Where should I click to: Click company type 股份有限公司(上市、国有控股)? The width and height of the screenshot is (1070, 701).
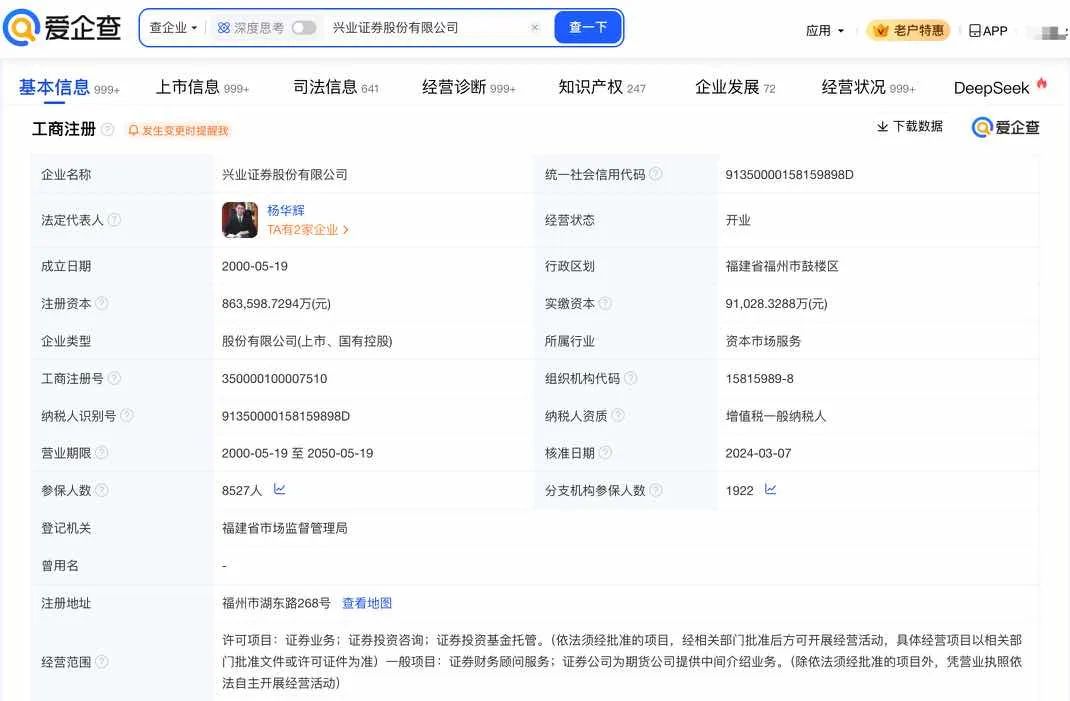tap(307, 341)
